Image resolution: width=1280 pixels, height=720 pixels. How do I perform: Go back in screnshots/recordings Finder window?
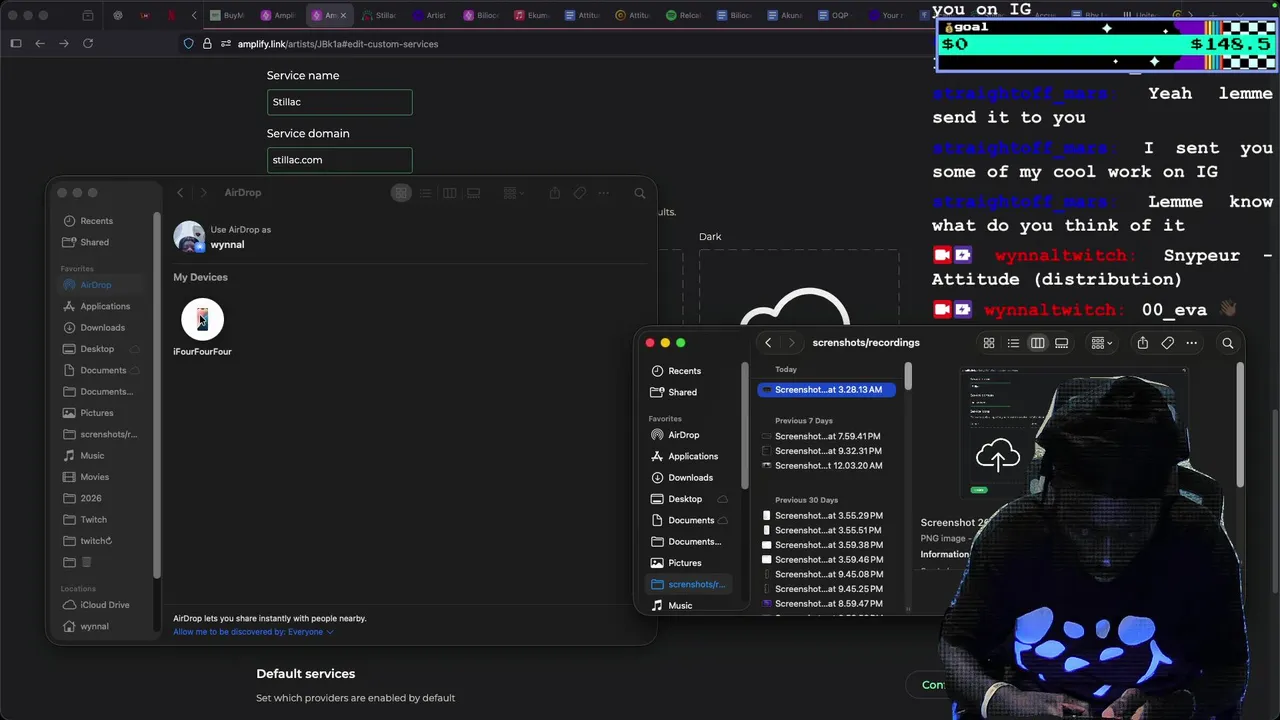coord(768,343)
